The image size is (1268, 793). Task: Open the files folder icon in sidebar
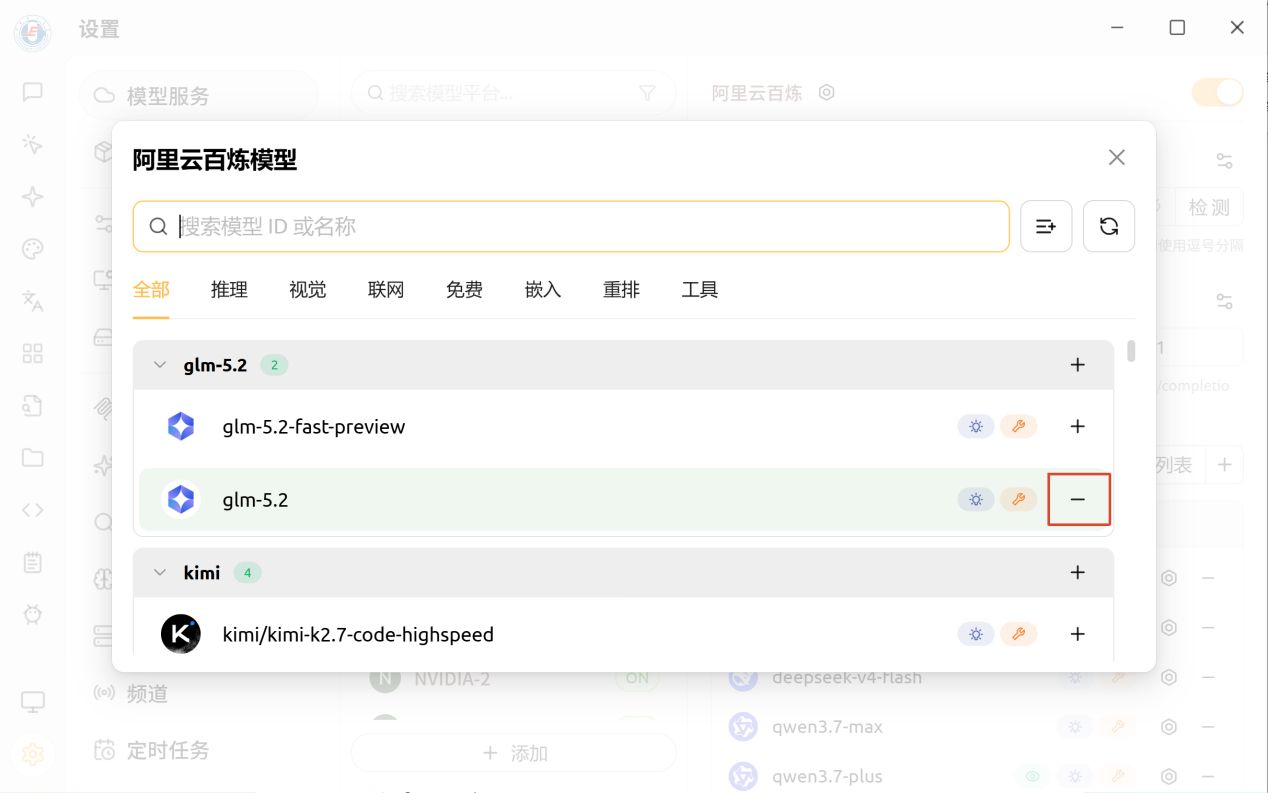tap(33, 458)
